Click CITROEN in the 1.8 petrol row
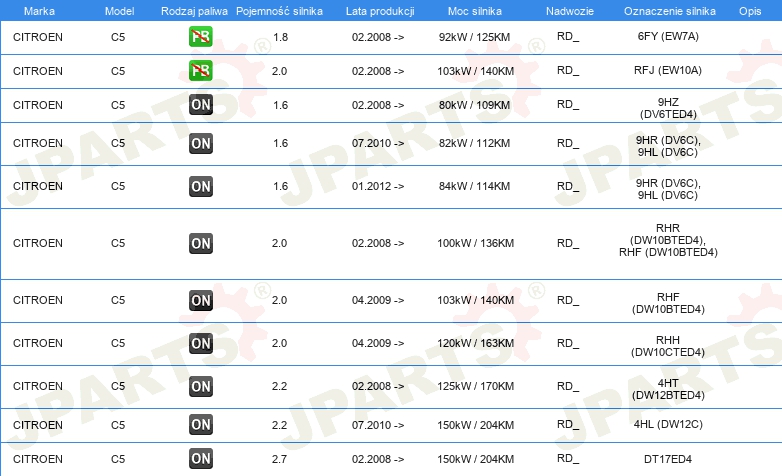 [x=38, y=37]
